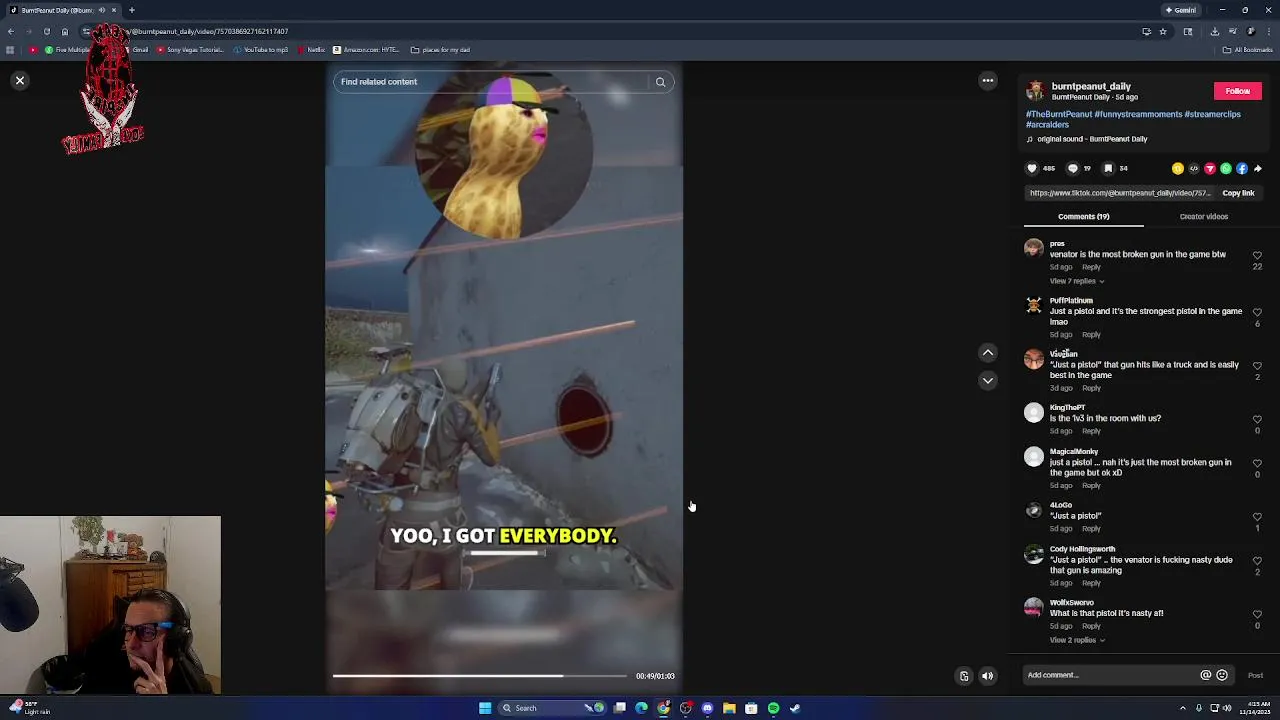Open the Windows Start menu

tap(485, 708)
